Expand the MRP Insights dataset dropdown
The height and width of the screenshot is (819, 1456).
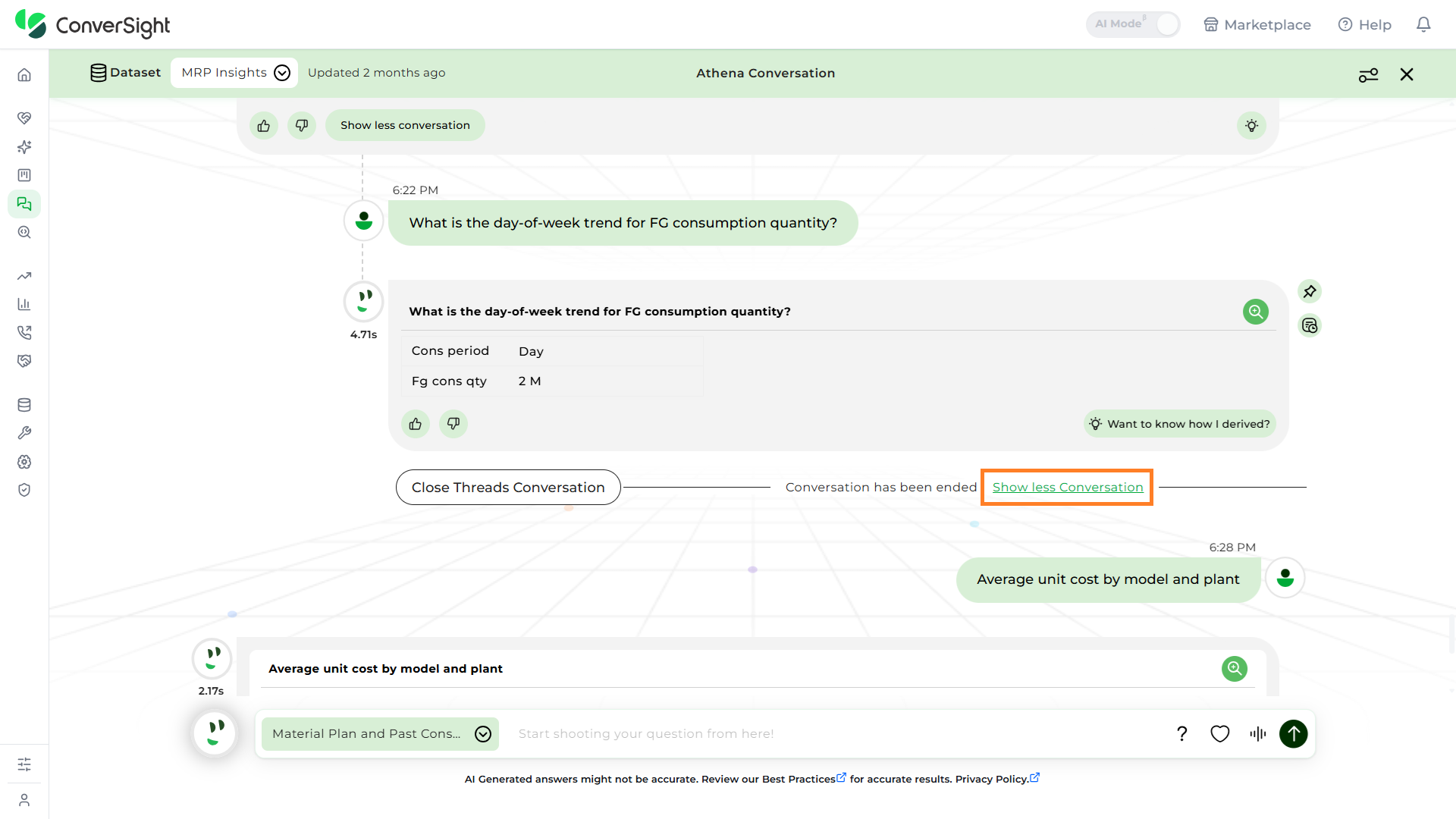pos(234,73)
